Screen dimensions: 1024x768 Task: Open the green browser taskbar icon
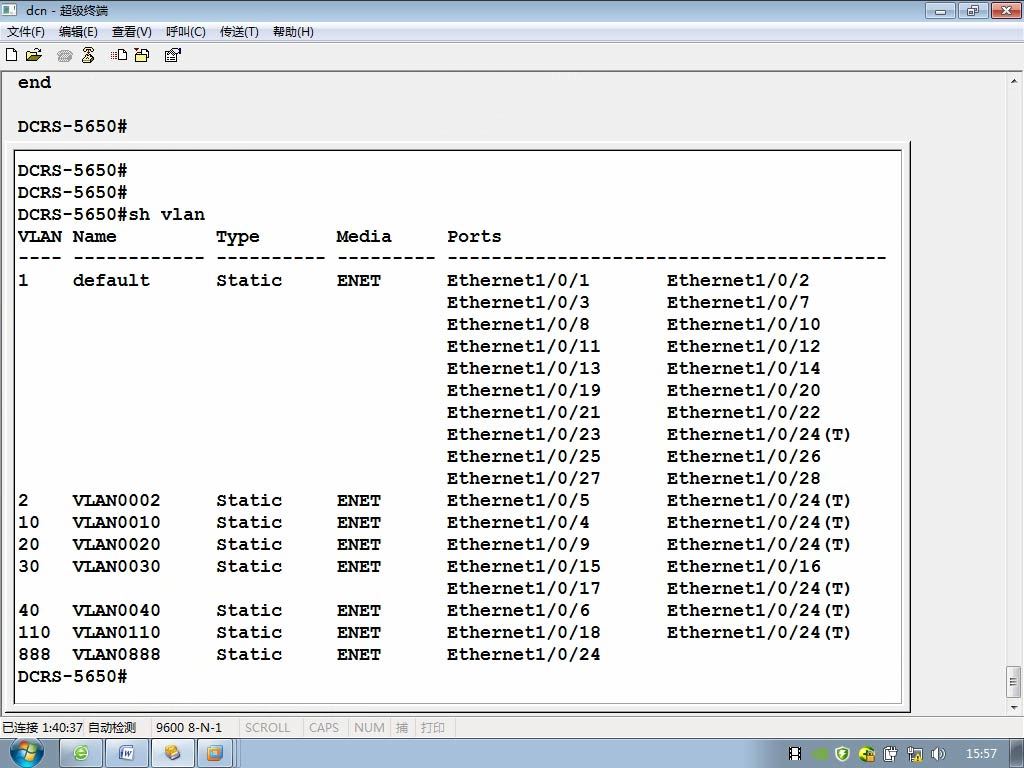(81, 754)
